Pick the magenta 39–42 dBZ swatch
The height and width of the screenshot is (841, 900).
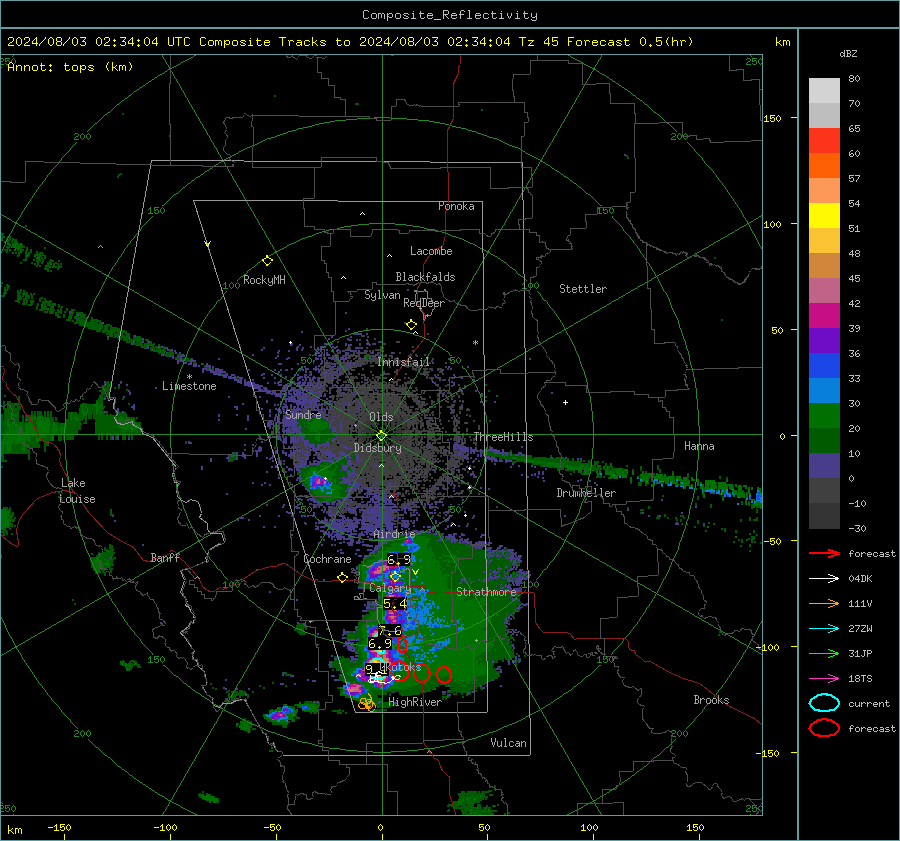click(x=824, y=315)
